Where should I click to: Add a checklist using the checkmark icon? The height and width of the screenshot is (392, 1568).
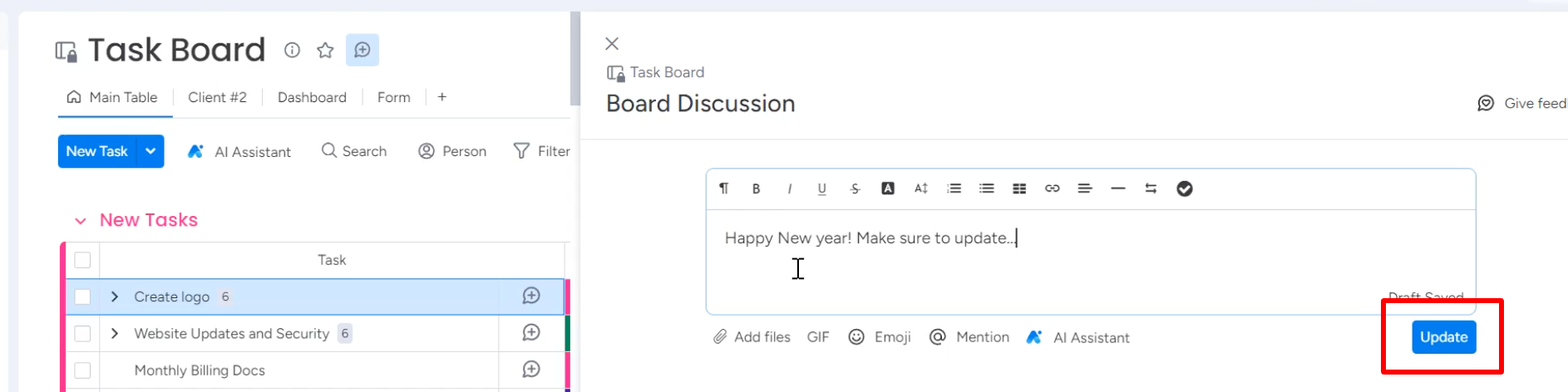[x=1185, y=189]
